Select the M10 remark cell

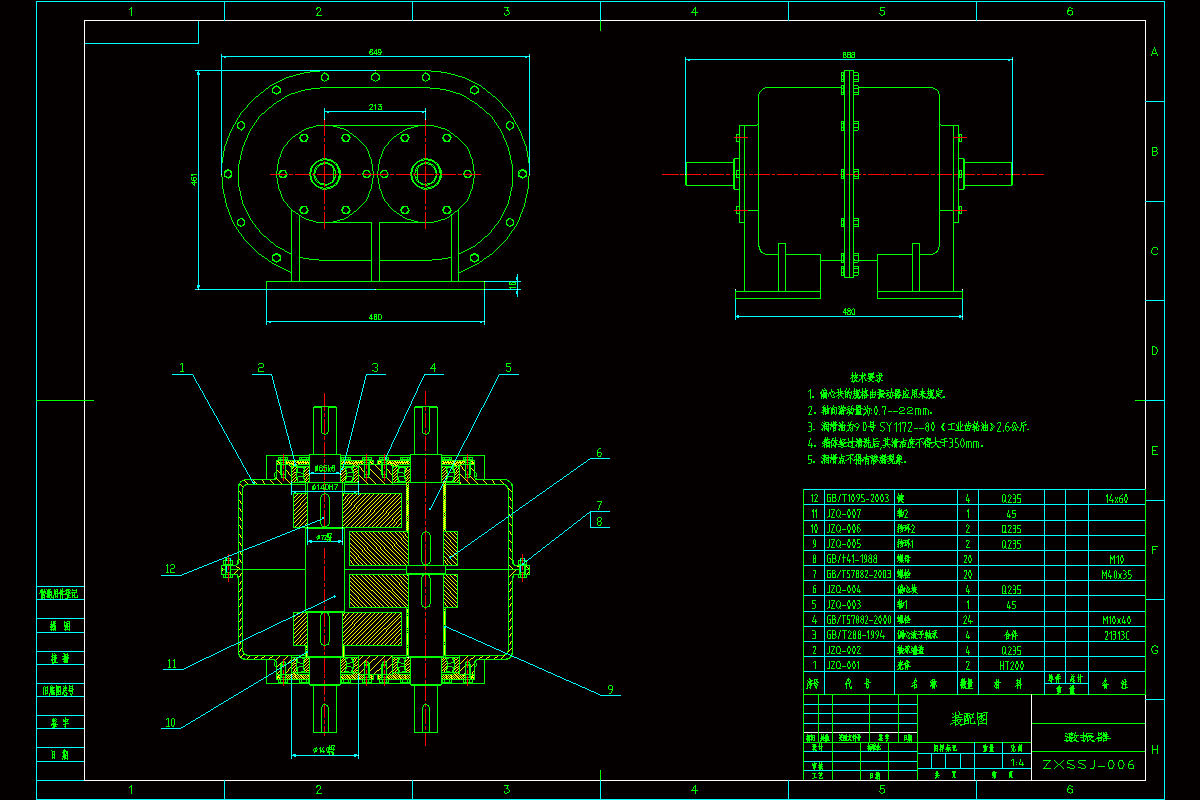(x=1117, y=560)
